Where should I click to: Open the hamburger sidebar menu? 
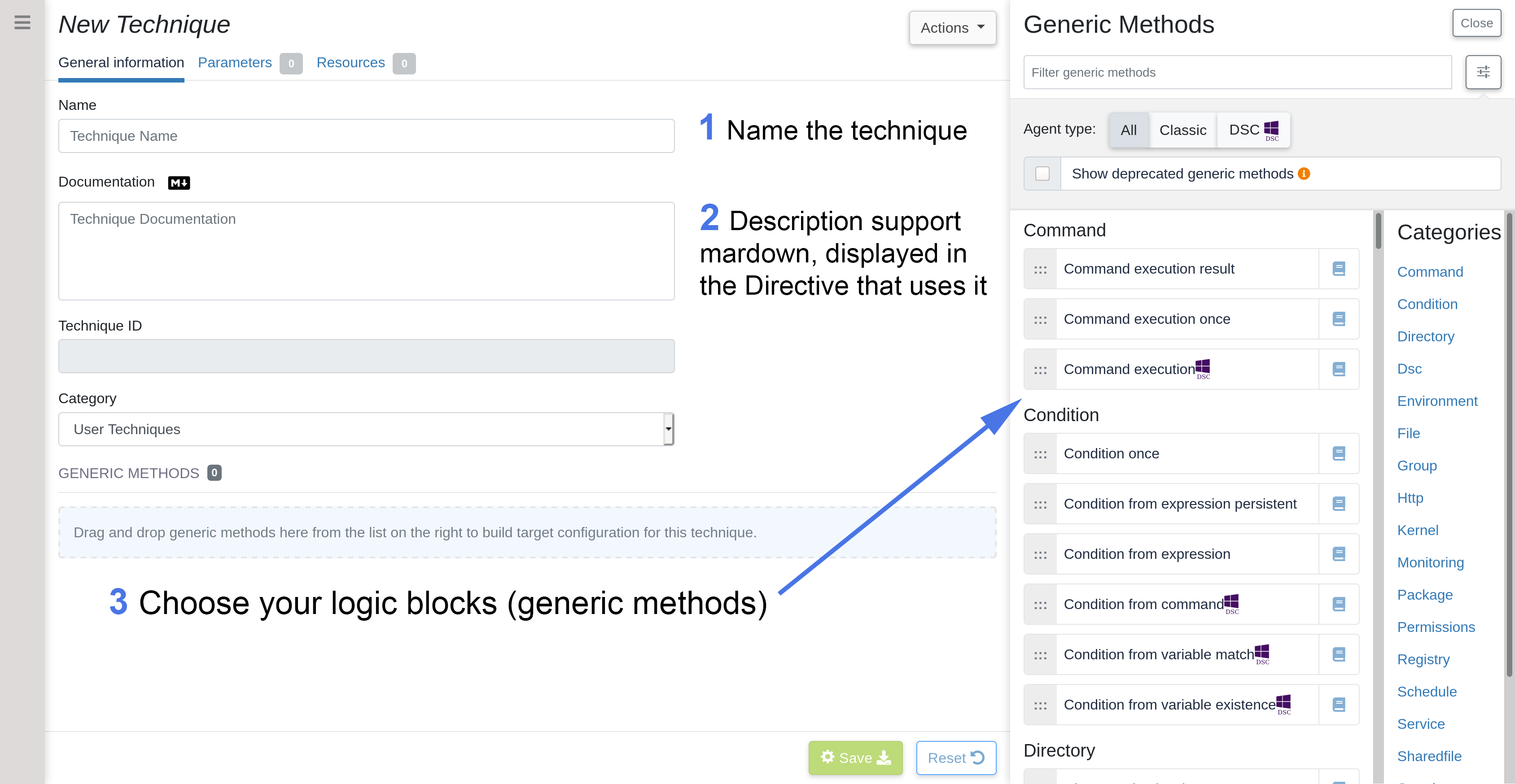click(x=22, y=22)
